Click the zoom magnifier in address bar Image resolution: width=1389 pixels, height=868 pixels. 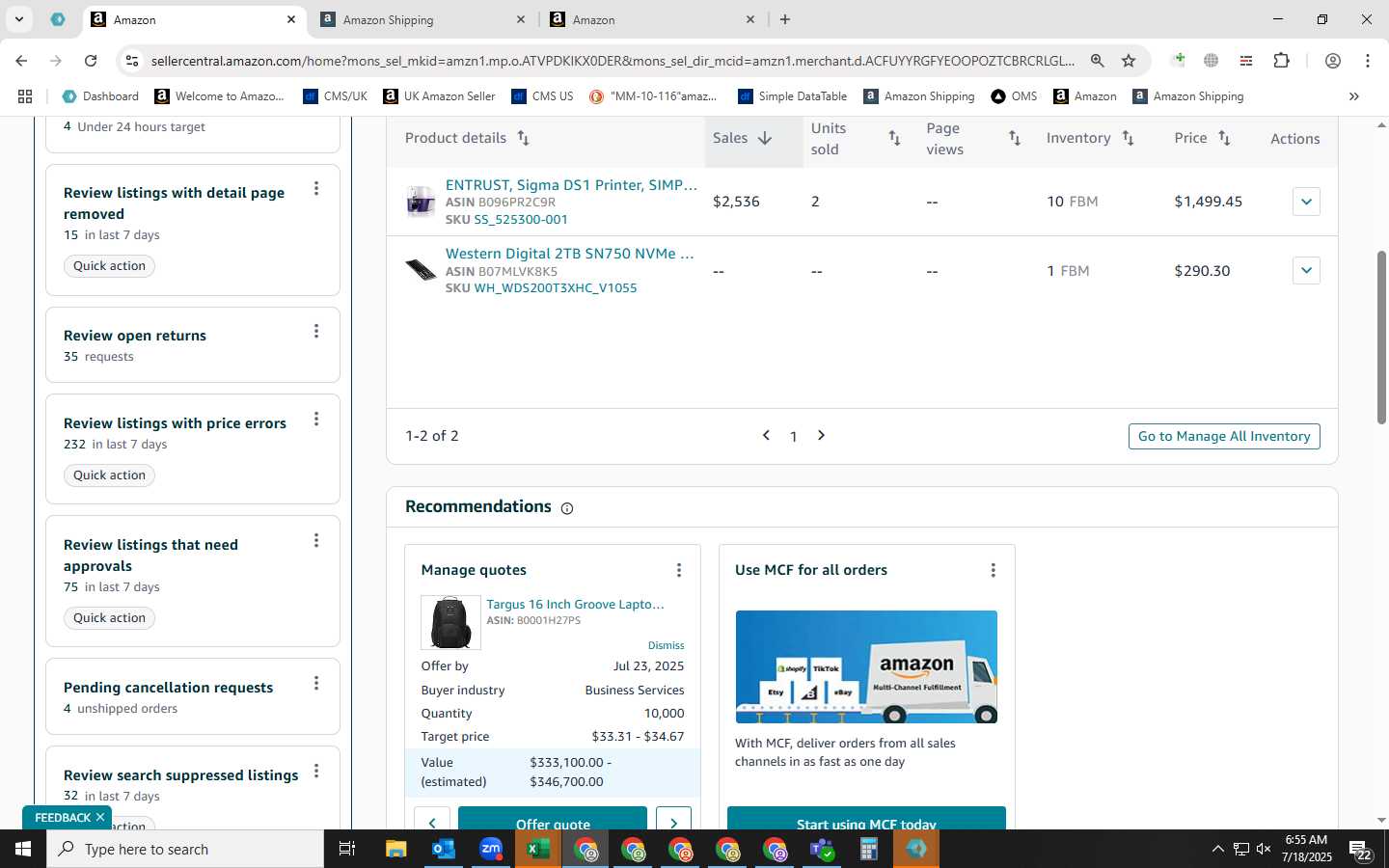pyautogui.click(x=1098, y=61)
